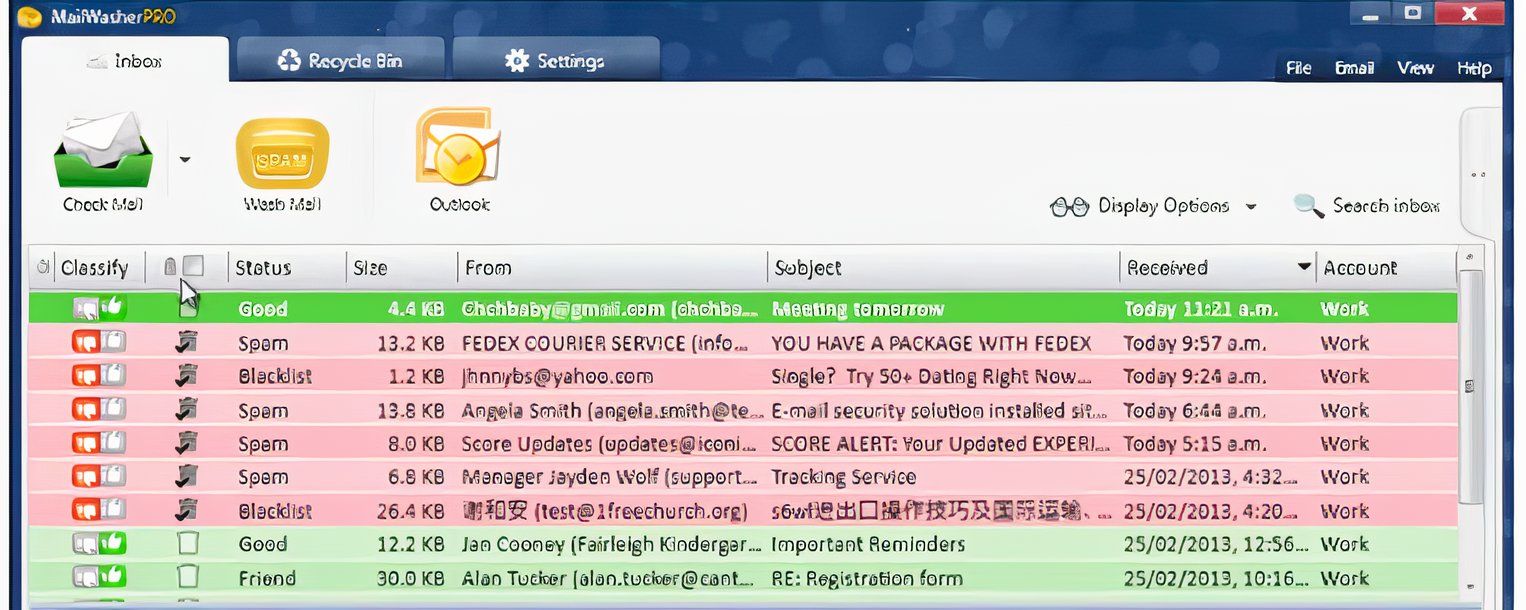Toggle thumbs classification for RE: Registration form email
The width and height of the screenshot is (1526, 610).
click(x=99, y=578)
